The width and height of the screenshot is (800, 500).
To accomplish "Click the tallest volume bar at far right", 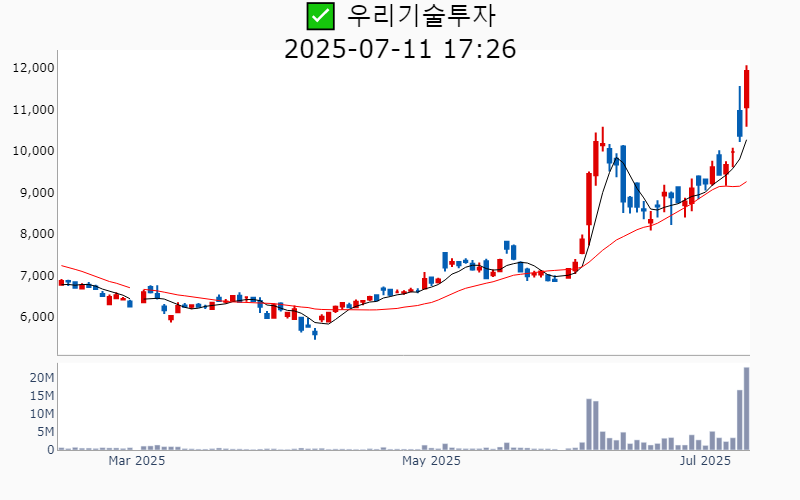I will 746,409.
